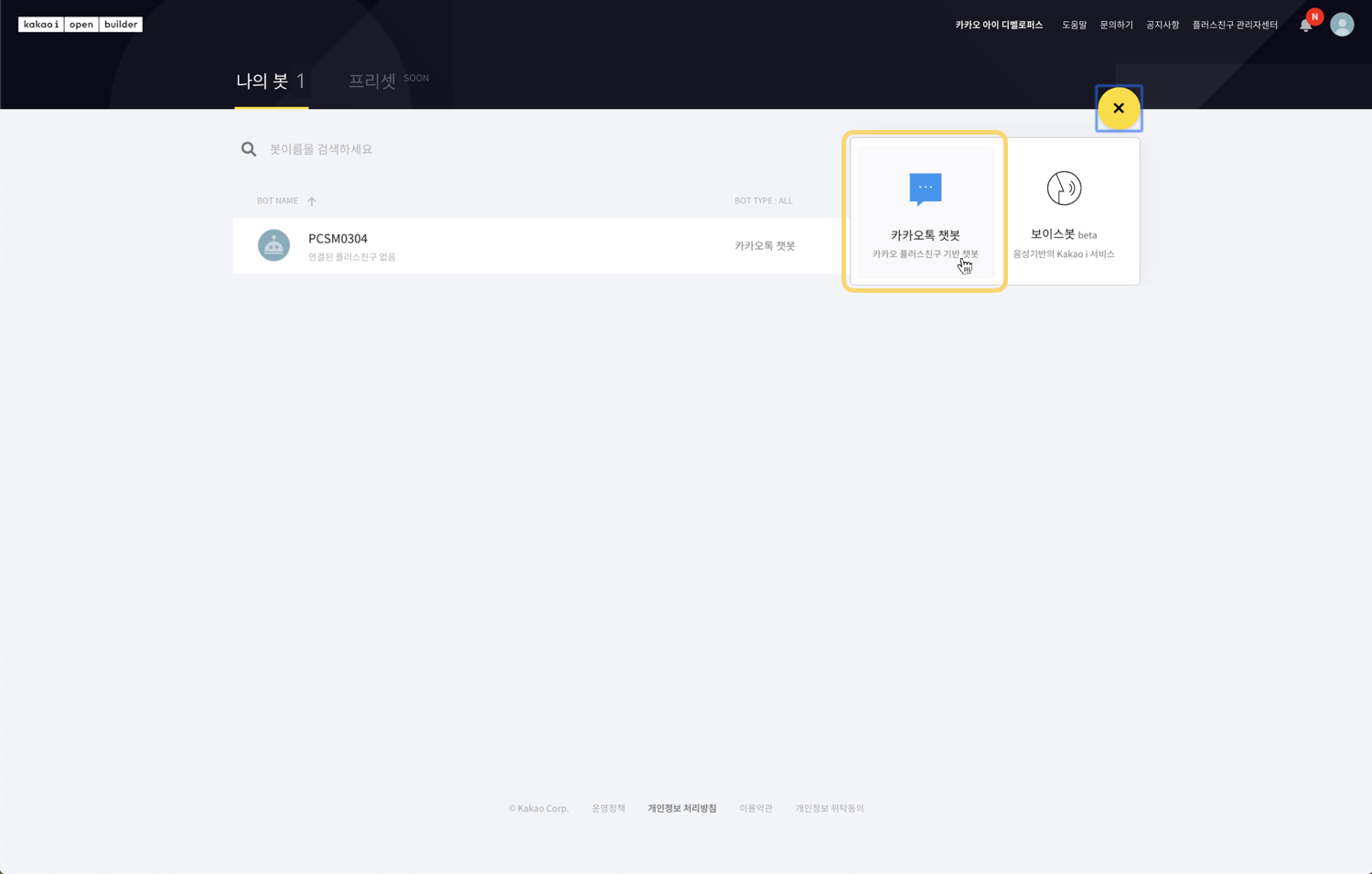Screen dimensions: 1372x874
Task: Sort by BOT NAME arrow
Action: click(x=312, y=201)
